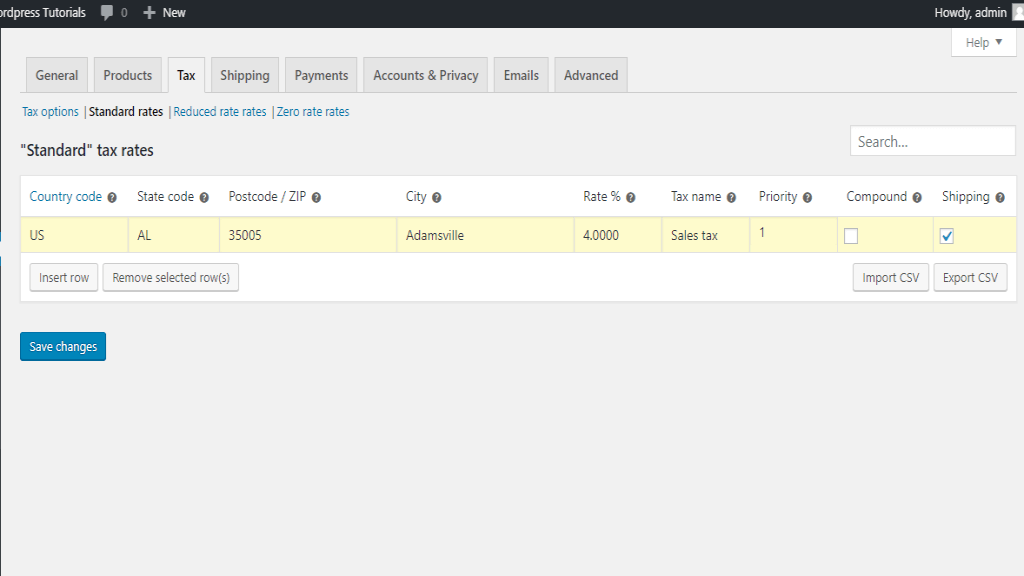The height and width of the screenshot is (576, 1024).
Task: Edit the Postcode field showing 35005
Action: coord(307,236)
